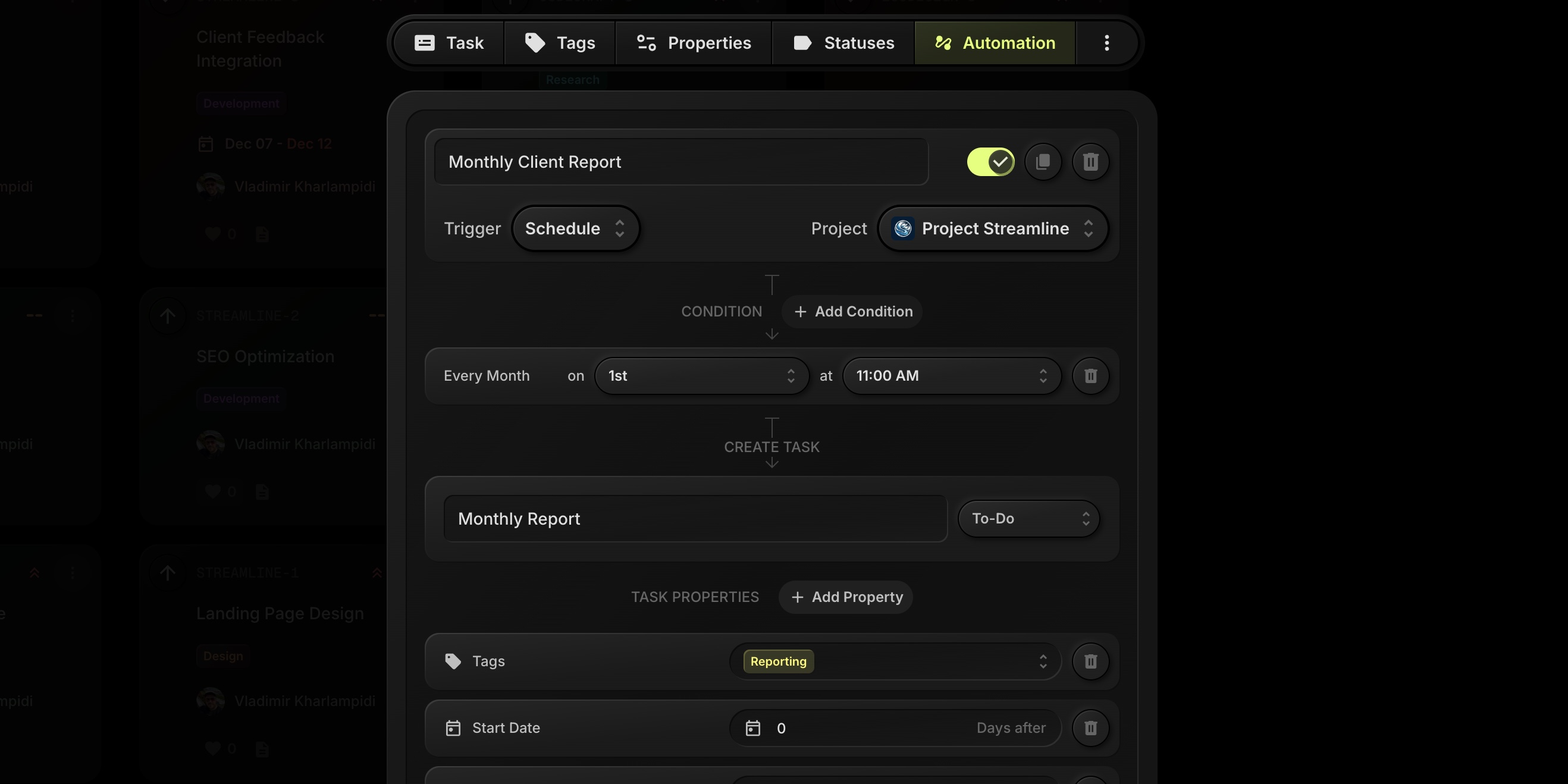Delete the Every Month schedule row

tap(1090, 376)
